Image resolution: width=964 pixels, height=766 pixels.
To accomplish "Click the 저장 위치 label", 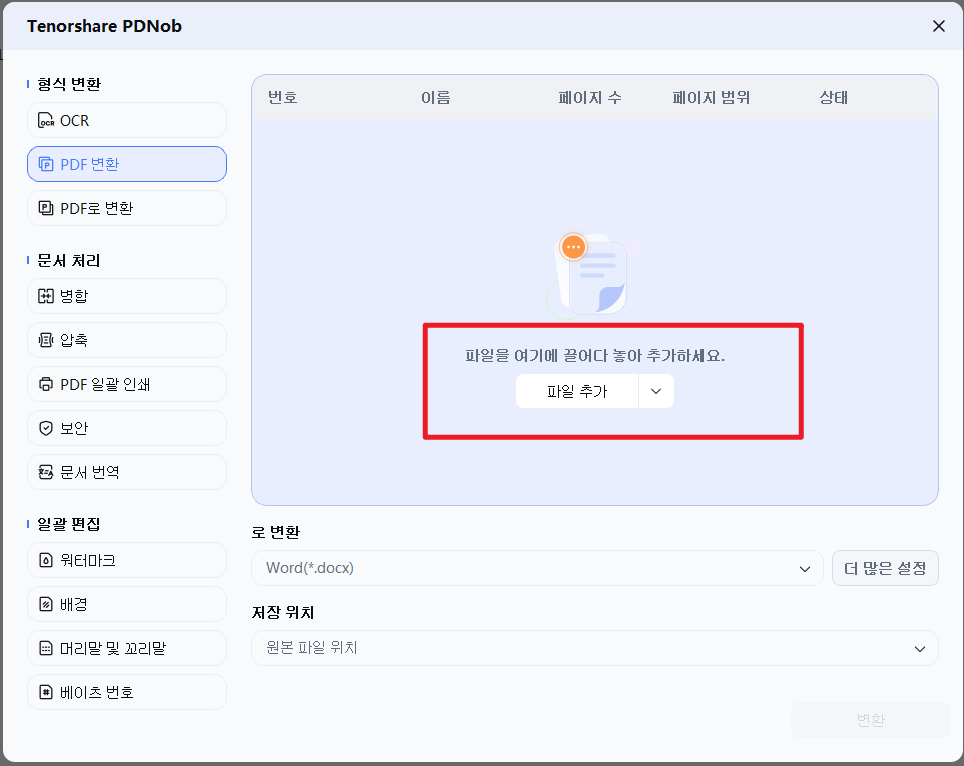I will click(x=283, y=612).
